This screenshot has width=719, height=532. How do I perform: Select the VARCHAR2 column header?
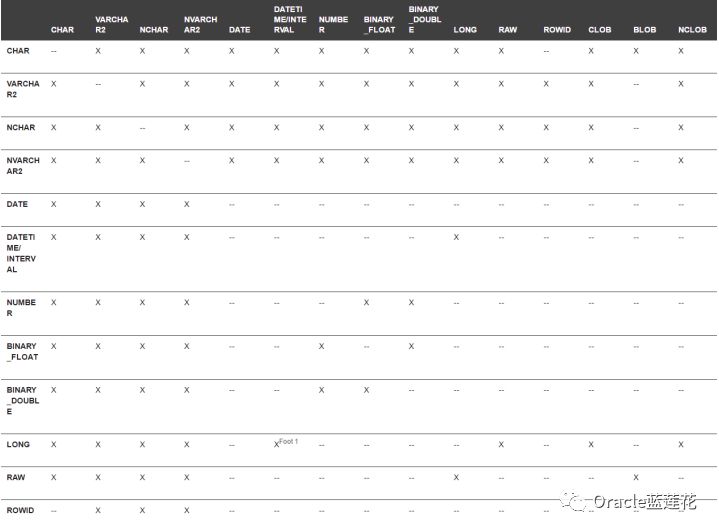pyautogui.click(x=111, y=25)
